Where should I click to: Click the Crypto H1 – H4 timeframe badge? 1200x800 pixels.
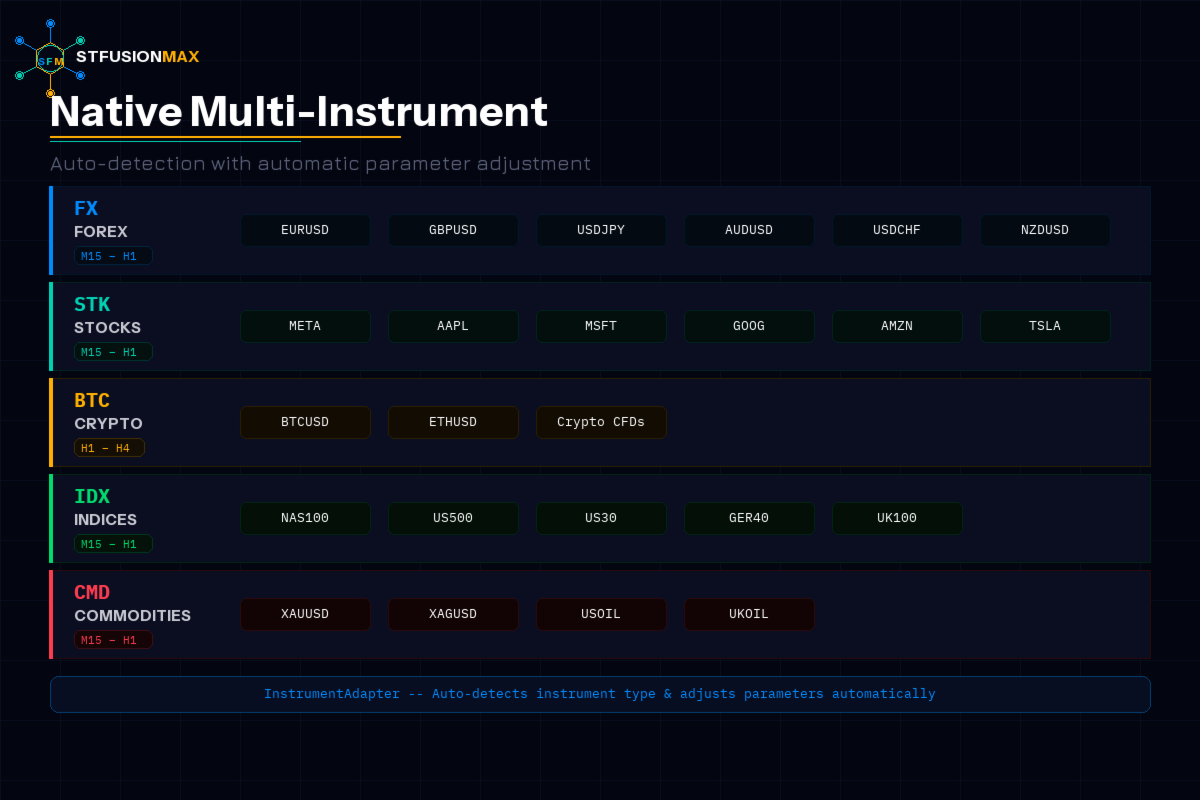click(109, 448)
